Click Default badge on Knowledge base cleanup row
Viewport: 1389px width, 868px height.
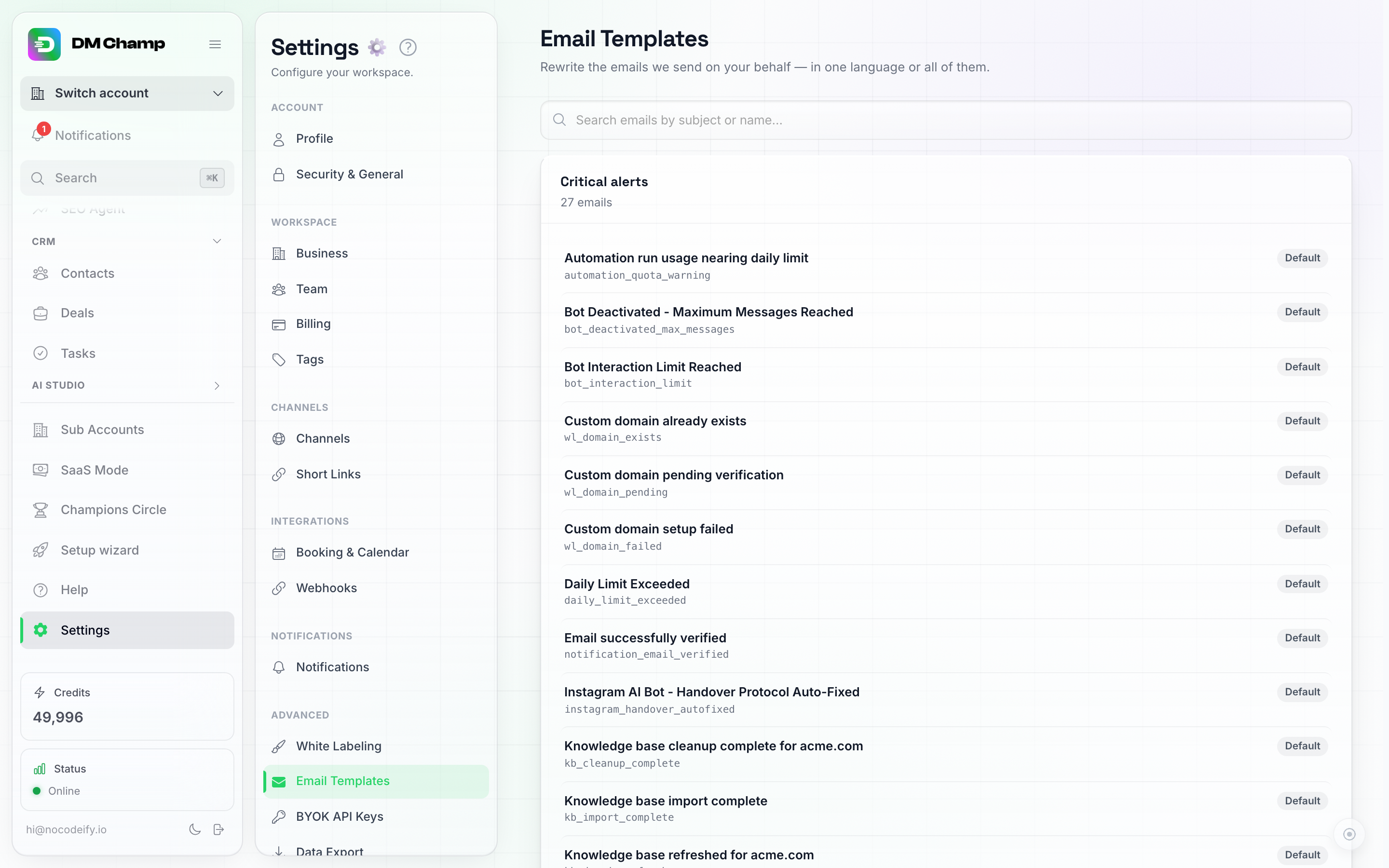tap(1302, 746)
